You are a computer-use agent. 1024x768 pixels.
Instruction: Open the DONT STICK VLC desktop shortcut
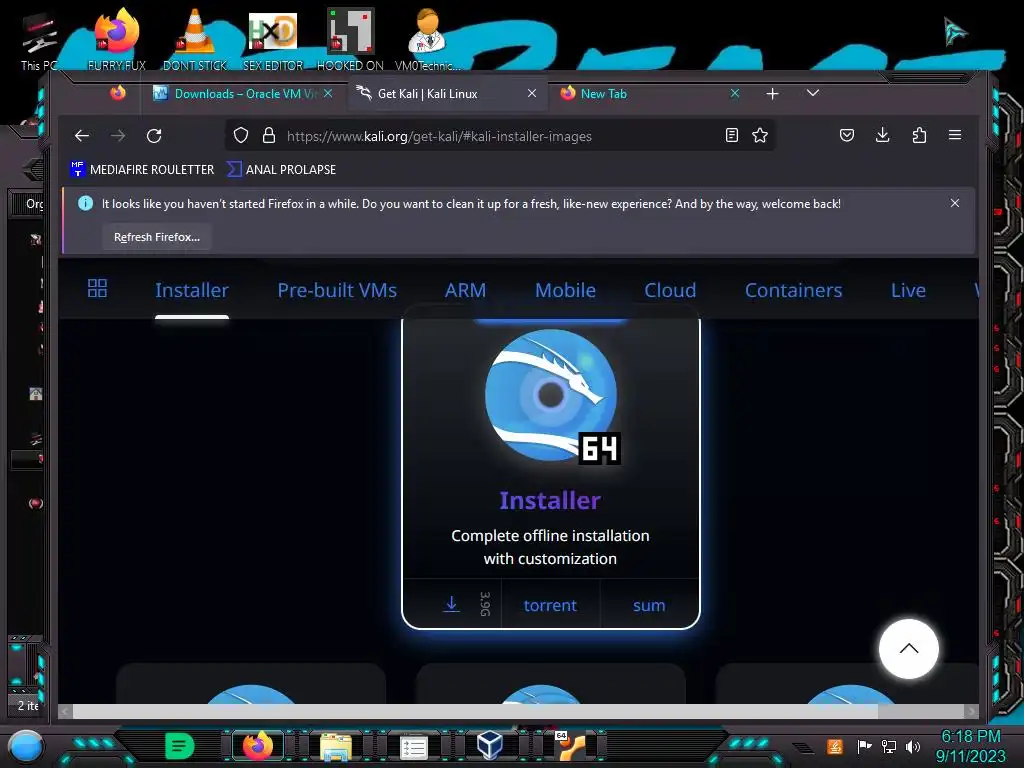point(195,40)
